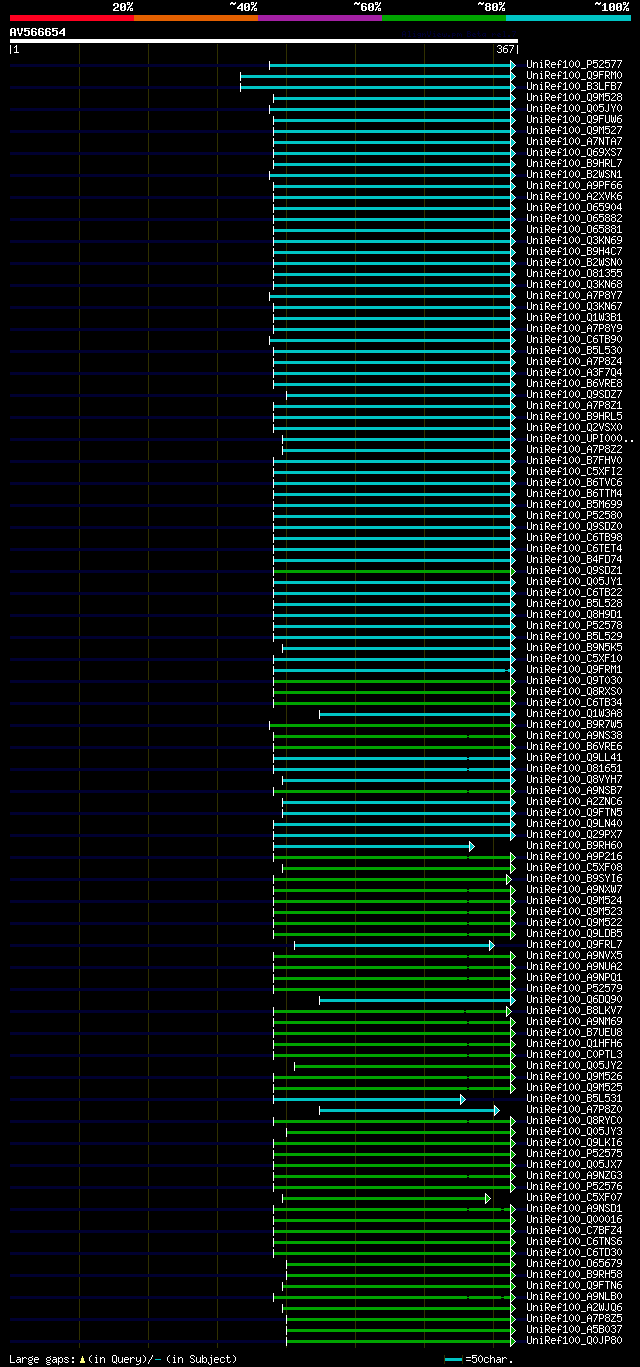Select truncated hit label UniRef100_UPI000..
The image size is (640, 1367).
579,438
